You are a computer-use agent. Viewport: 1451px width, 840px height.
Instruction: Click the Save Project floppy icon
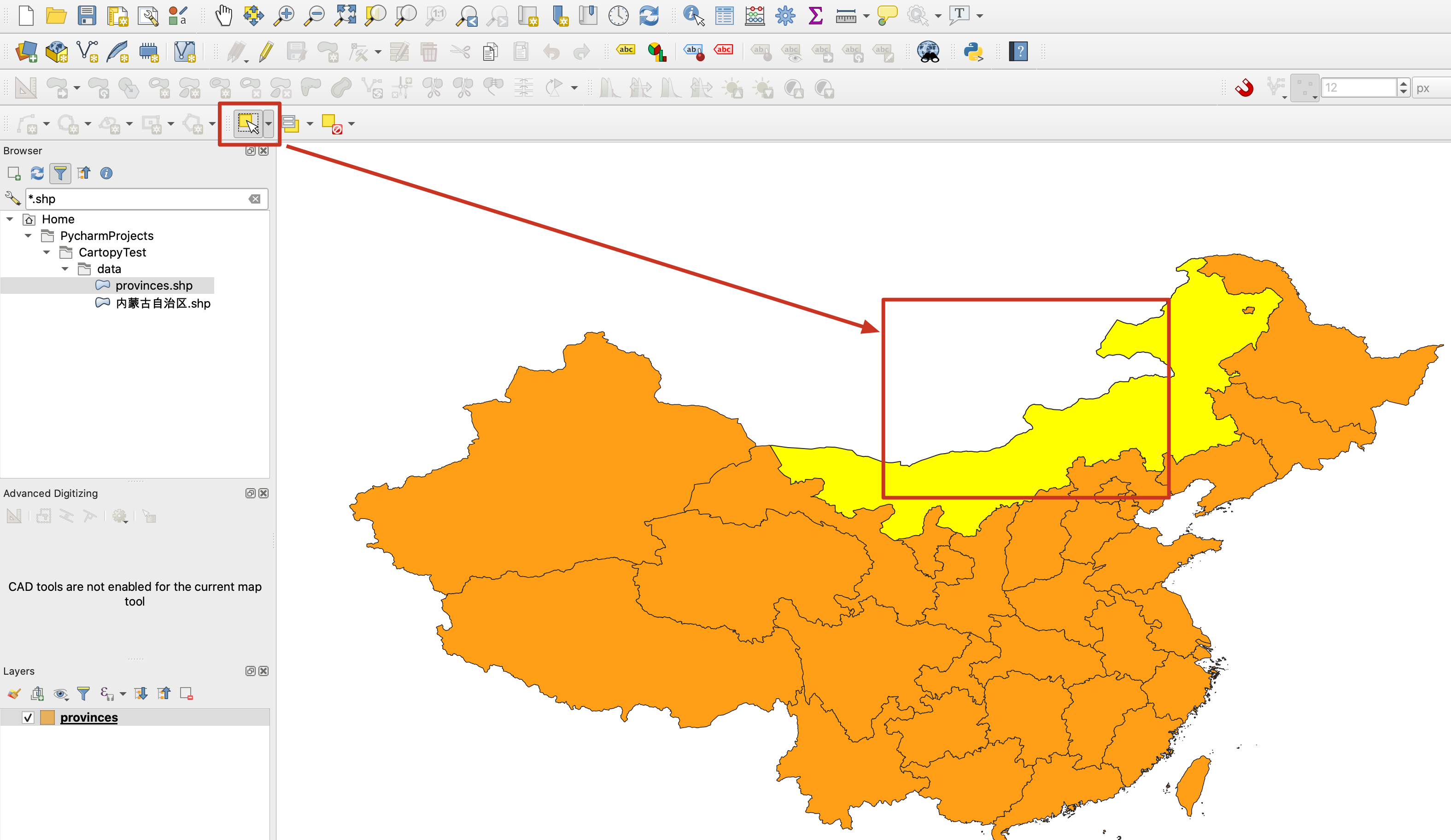click(87, 16)
